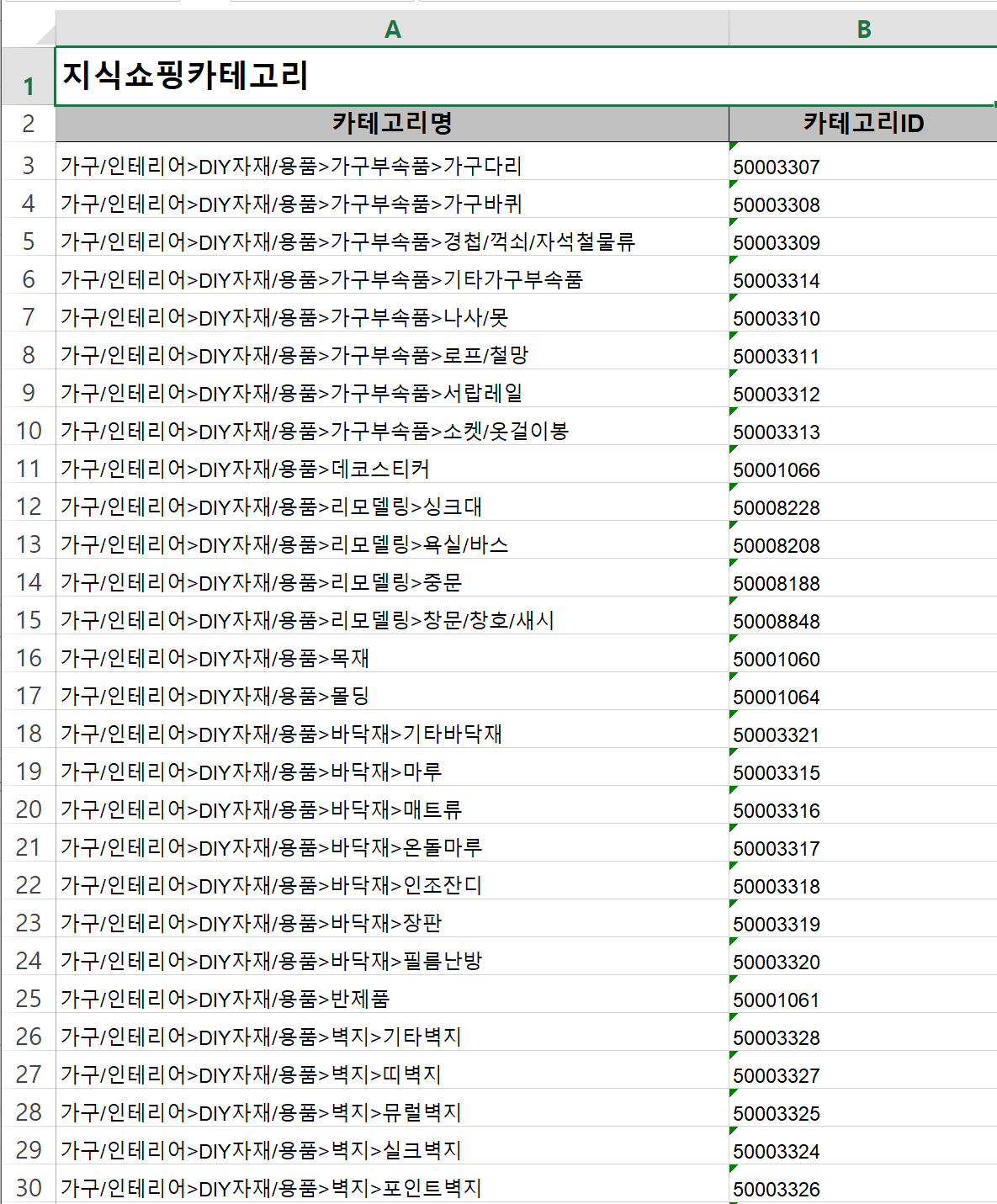Select cell with ID 50003315
997x1204 pixels.
[863, 767]
